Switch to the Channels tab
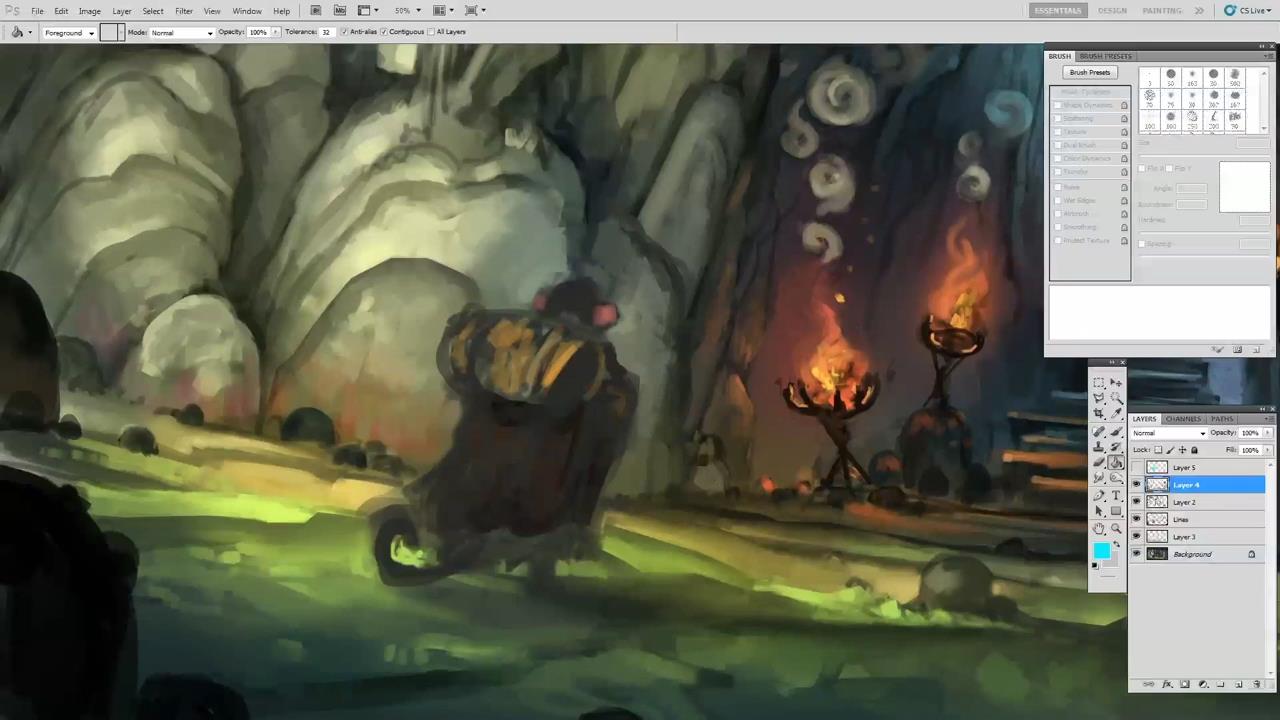The width and height of the screenshot is (1280, 720). [x=1183, y=419]
